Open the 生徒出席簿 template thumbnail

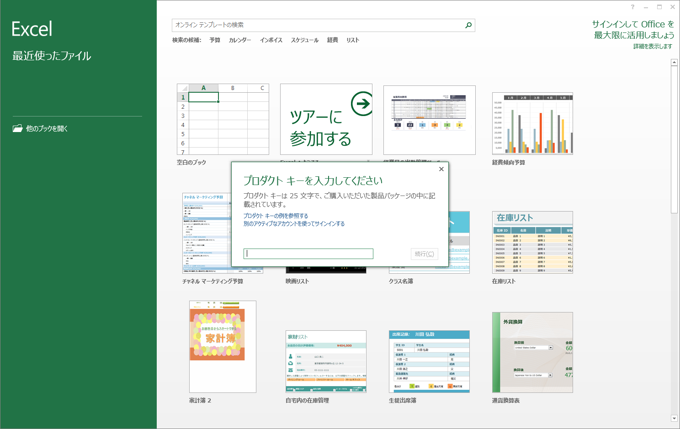tap(429, 362)
